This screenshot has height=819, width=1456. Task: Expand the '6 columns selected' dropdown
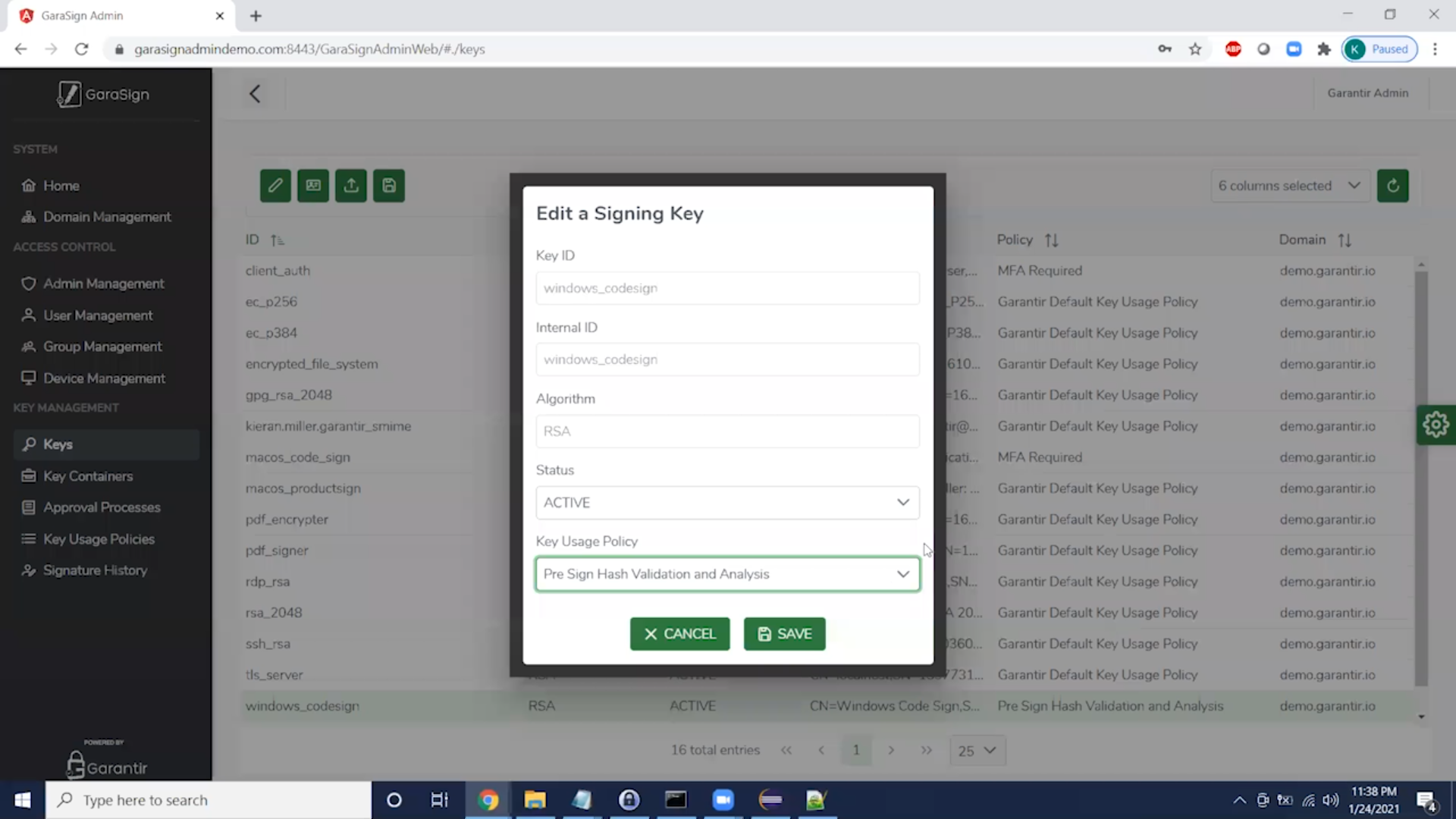[1289, 185]
